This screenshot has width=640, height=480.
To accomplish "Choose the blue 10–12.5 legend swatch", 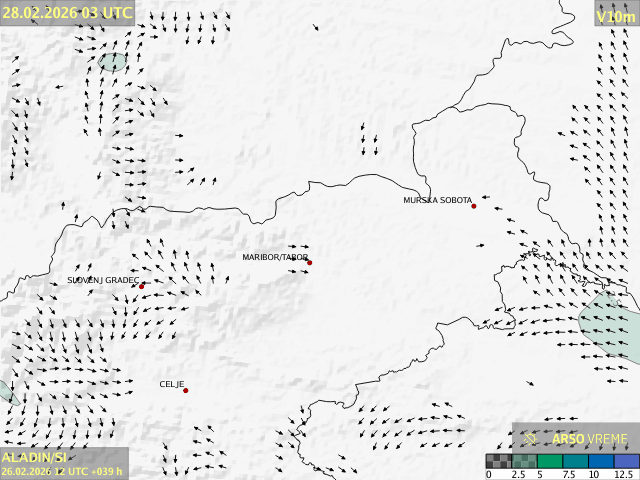I will point(601,461).
